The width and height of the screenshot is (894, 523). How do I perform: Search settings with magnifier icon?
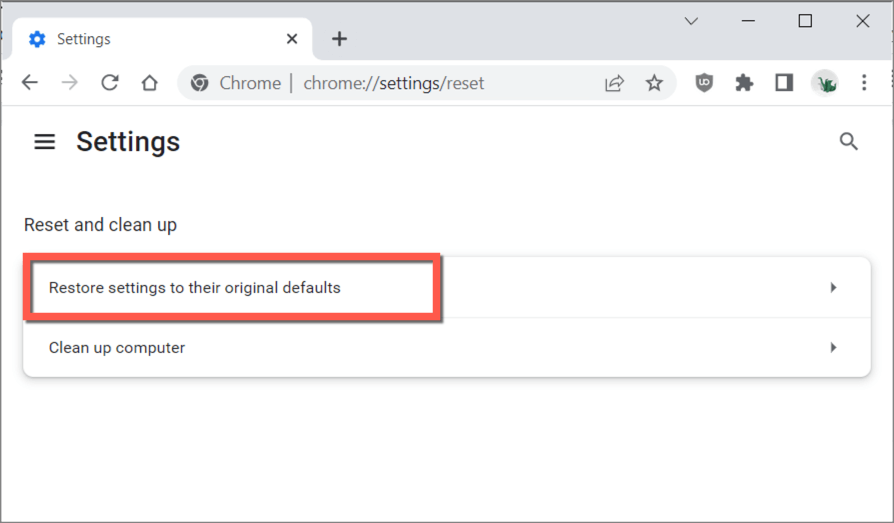pyautogui.click(x=848, y=141)
